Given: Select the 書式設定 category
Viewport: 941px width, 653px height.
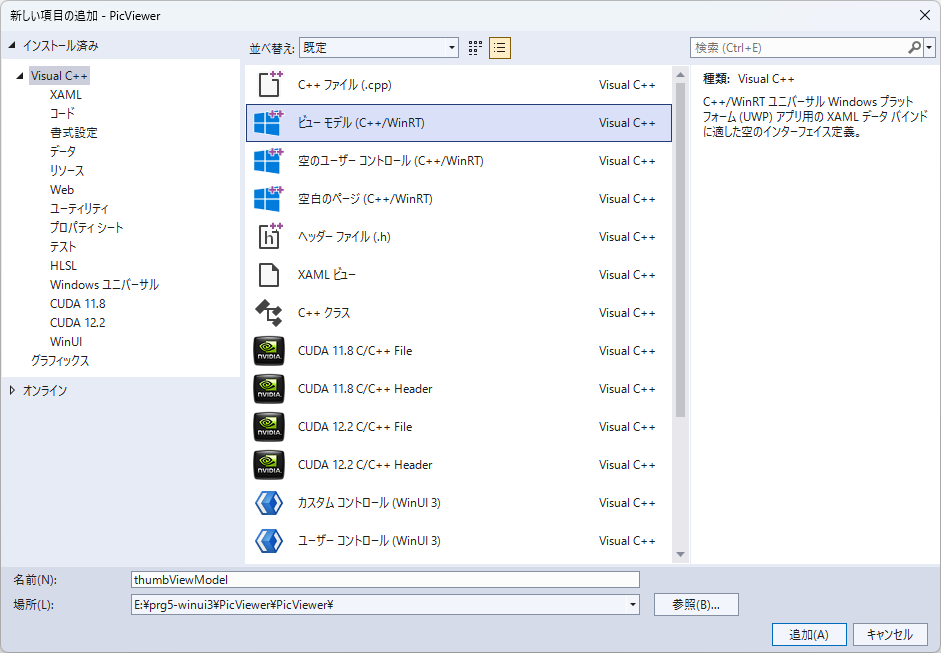Looking at the screenshot, I should pos(73,133).
